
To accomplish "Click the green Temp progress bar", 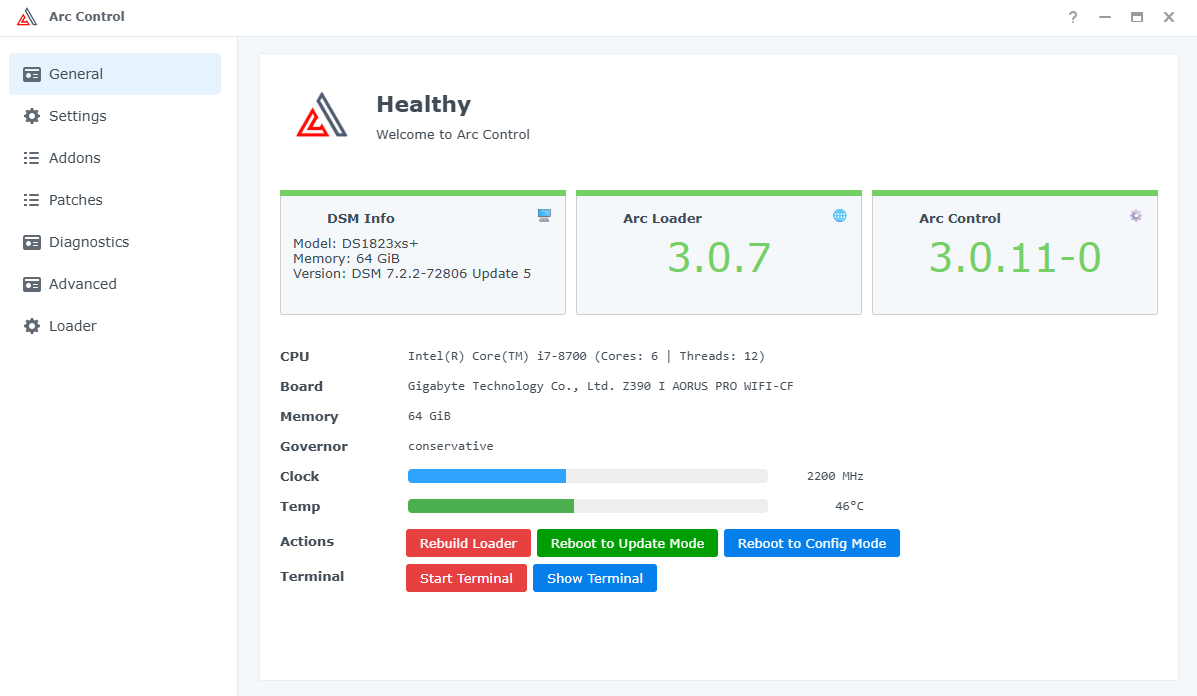I will [491, 506].
